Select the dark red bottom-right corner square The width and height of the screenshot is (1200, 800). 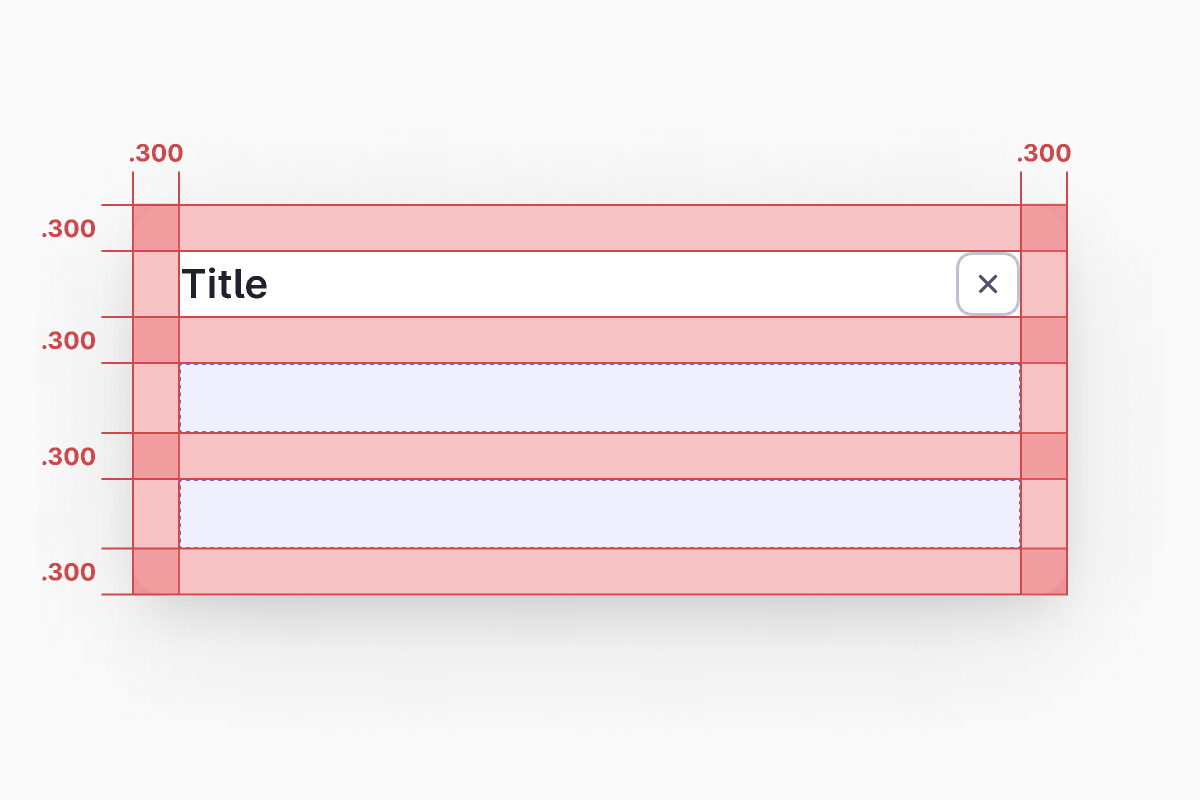tap(1044, 571)
